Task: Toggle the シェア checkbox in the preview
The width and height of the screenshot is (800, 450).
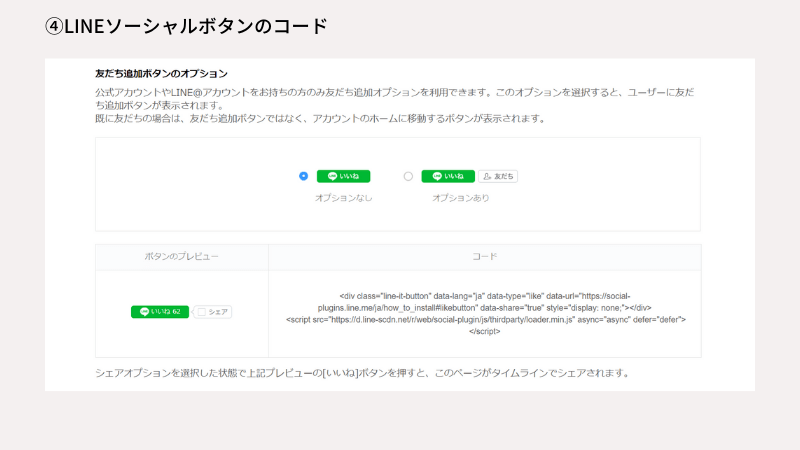Action: tap(202, 312)
